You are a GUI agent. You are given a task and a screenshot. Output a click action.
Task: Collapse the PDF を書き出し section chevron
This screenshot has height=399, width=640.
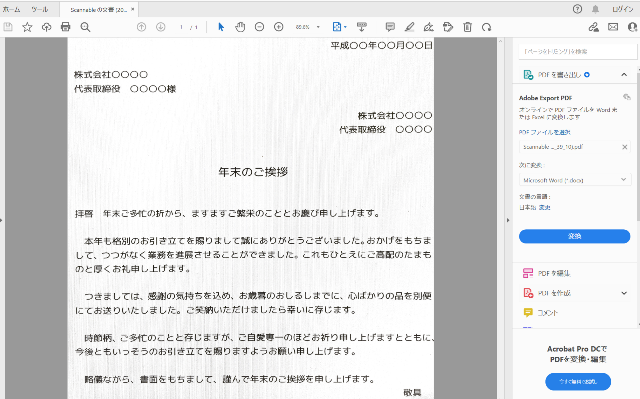click(x=624, y=75)
